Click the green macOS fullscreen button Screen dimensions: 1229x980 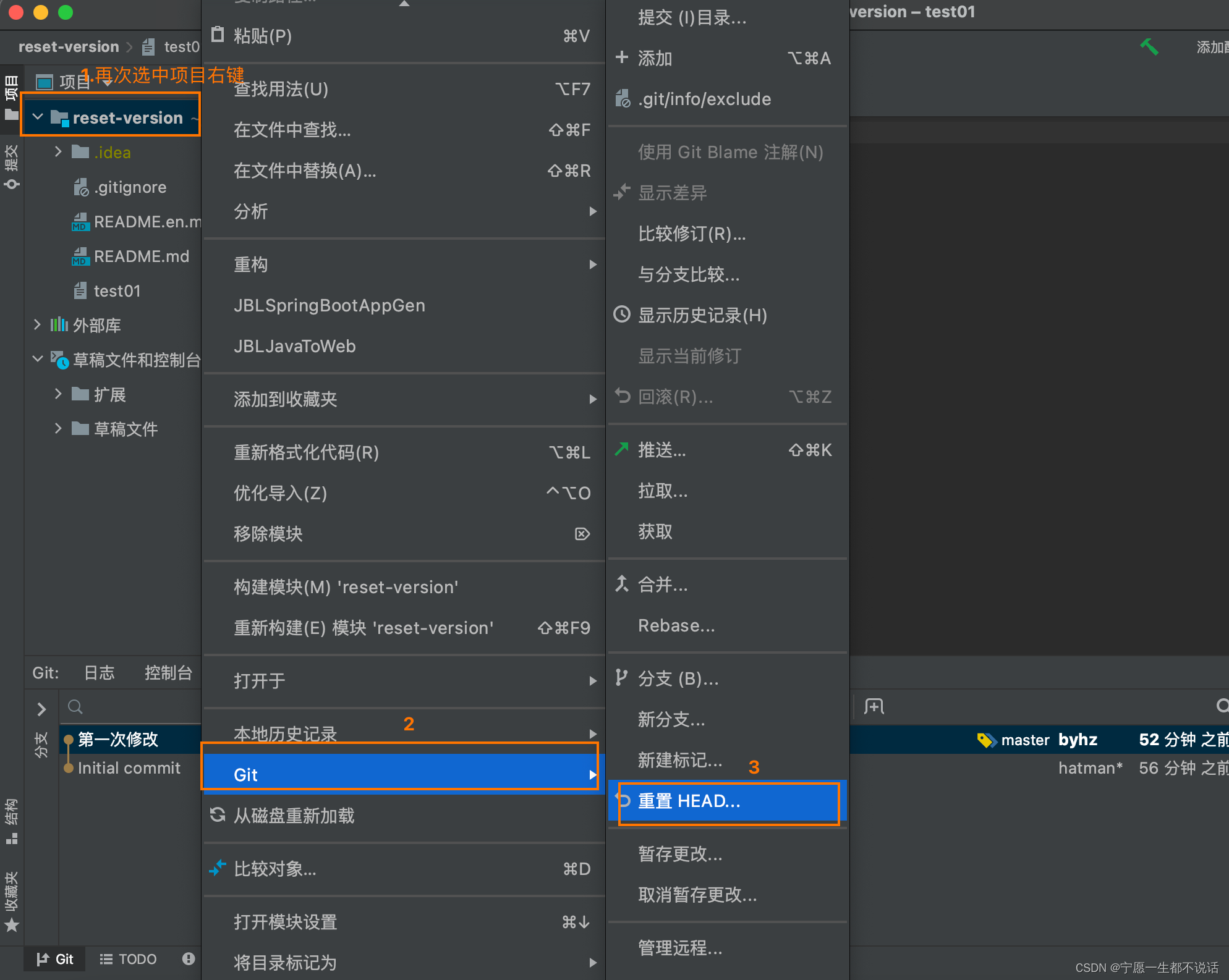(x=66, y=12)
